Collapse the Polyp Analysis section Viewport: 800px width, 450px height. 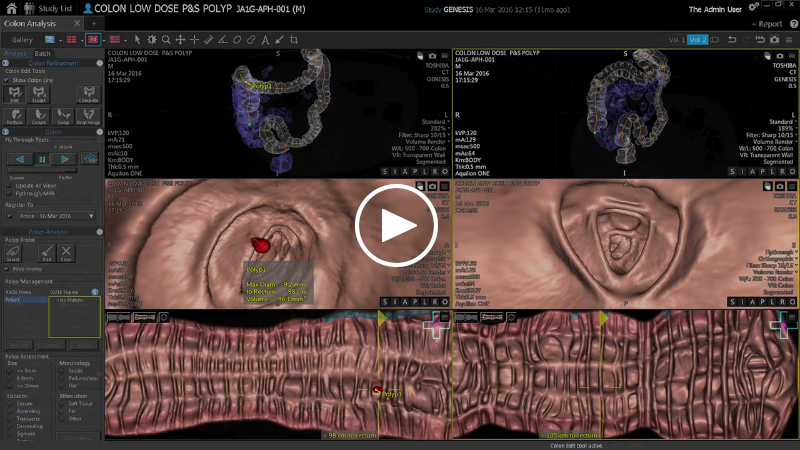point(99,232)
